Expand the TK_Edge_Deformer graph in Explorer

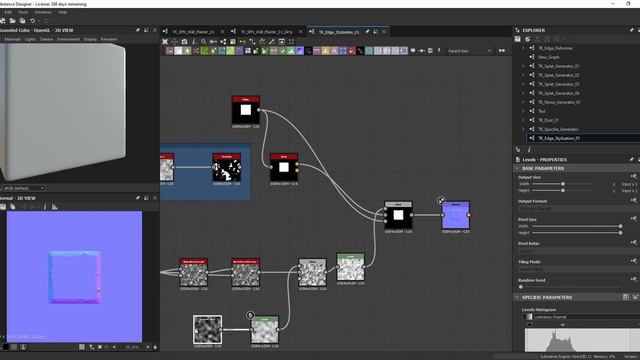523,48
